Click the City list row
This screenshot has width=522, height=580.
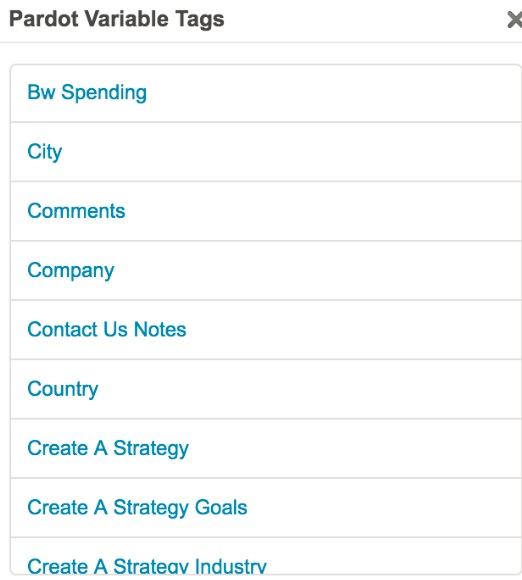coord(266,152)
